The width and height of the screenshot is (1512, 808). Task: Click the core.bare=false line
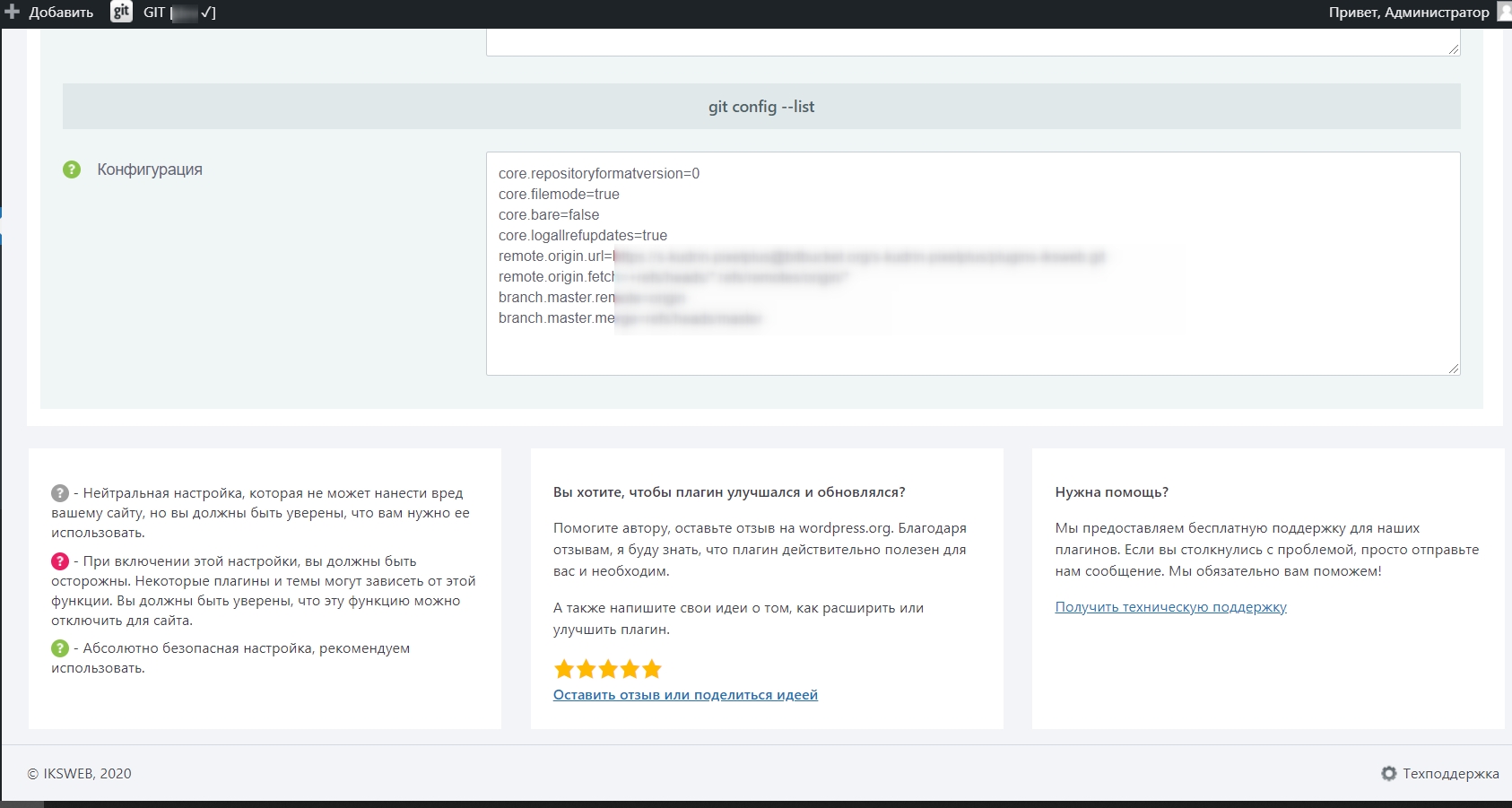(549, 215)
